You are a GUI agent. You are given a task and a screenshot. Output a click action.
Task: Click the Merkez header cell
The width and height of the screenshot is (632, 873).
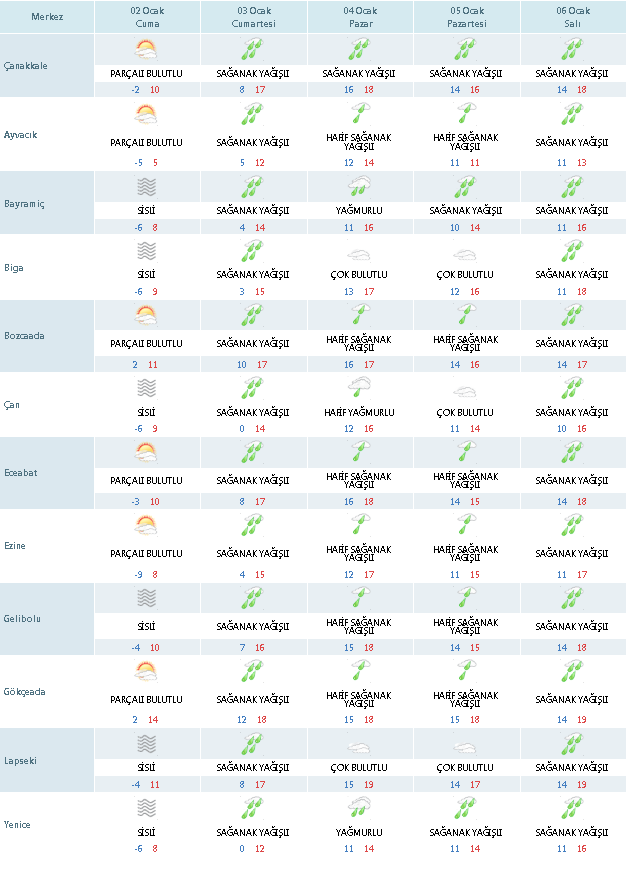[47, 17]
